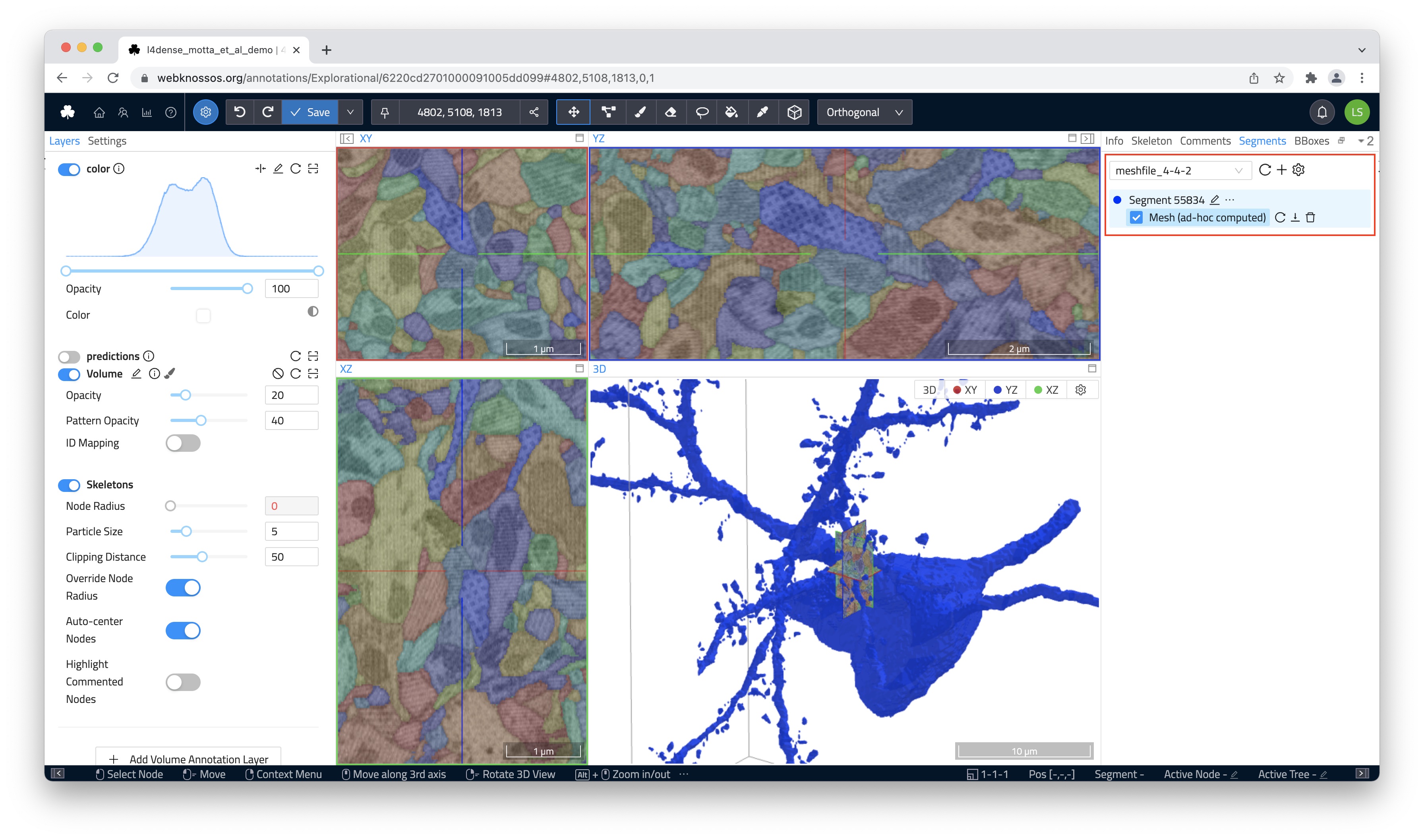Download the ad-hoc computed mesh
The image size is (1424, 840).
[x=1295, y=217]
